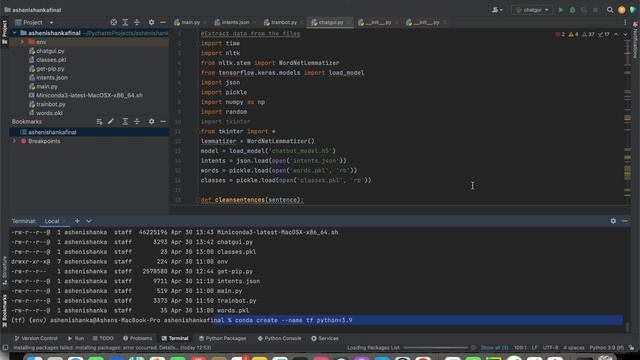Expand the Breakpoints node

pyautogui.click(x=15, y=141)
